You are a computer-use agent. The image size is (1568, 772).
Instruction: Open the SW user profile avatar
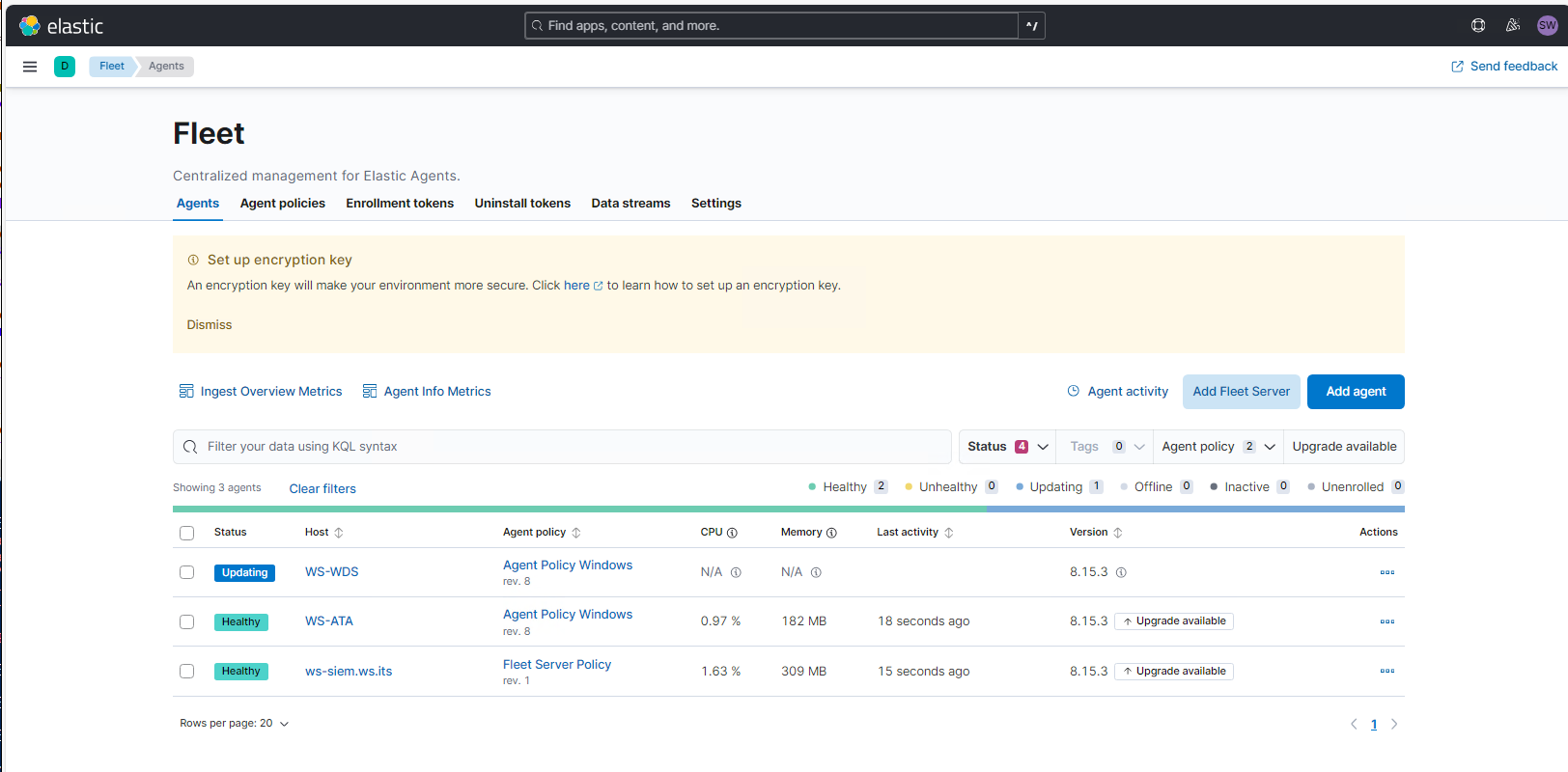(x=1548, y=26)
